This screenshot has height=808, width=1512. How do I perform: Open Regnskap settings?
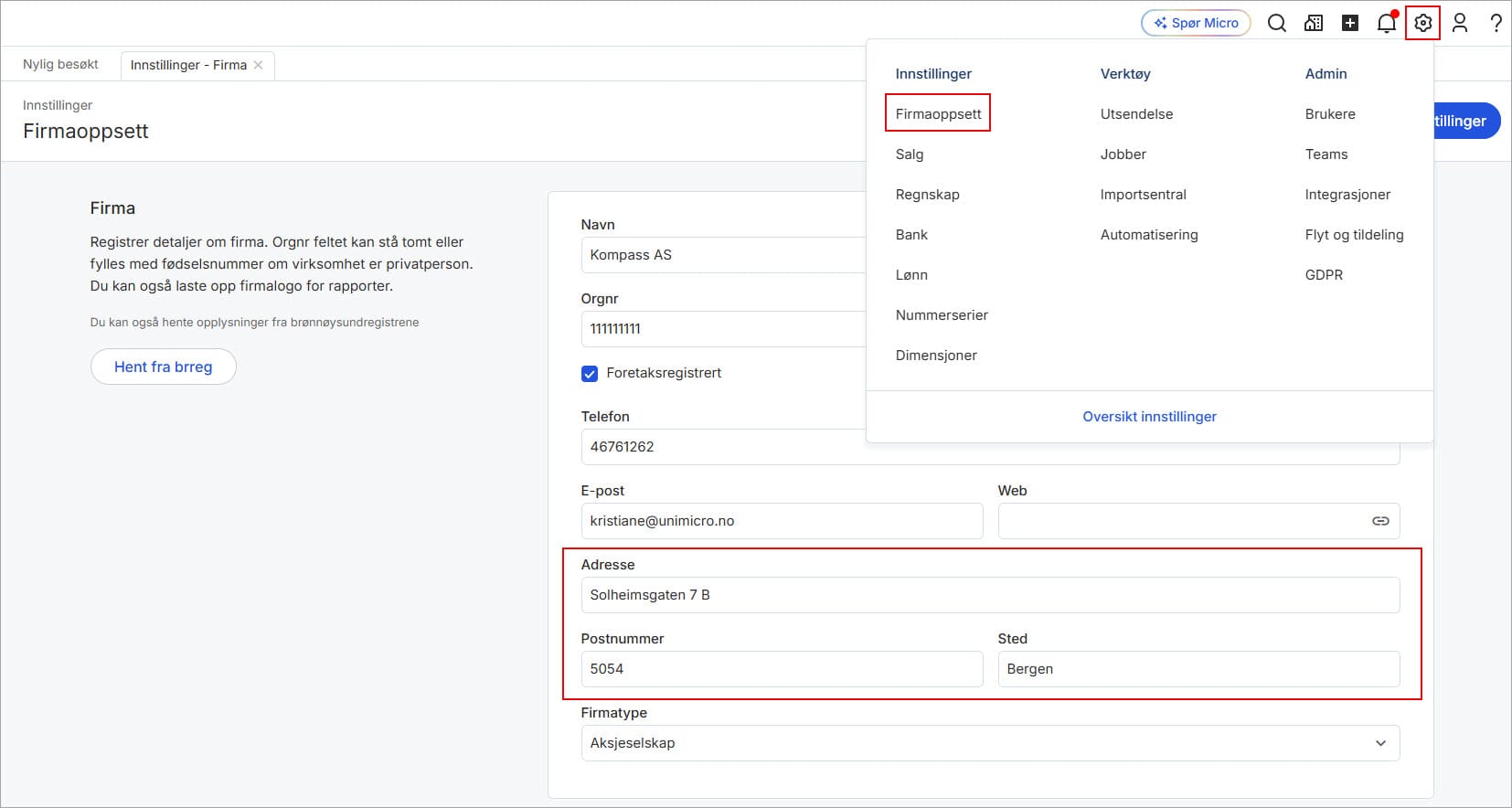(x=928, y=195)
